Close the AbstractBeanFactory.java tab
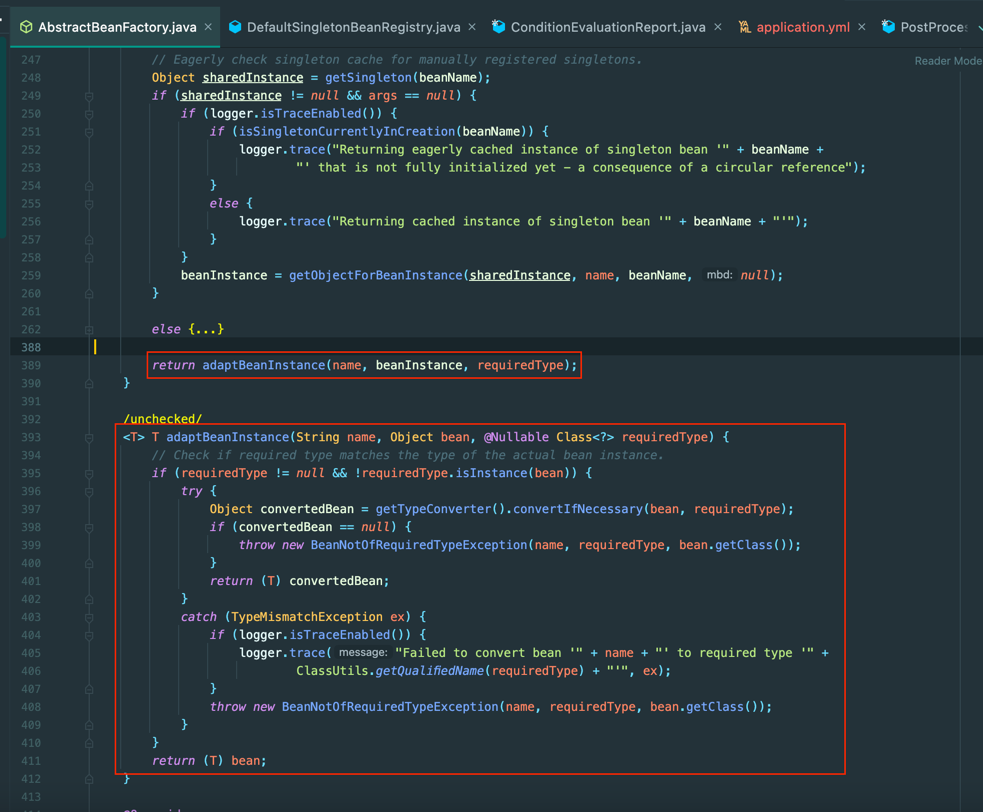The width and height of the screenshot is (983, 812). pos(208,27)
